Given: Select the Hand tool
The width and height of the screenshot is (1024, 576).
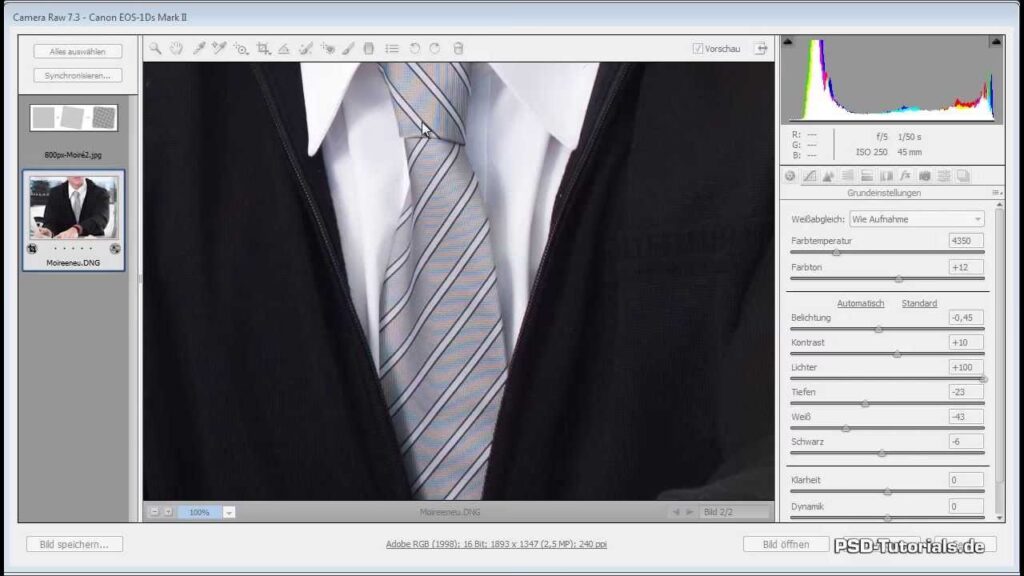Looking at the screenshot, I should pos(176,48).
